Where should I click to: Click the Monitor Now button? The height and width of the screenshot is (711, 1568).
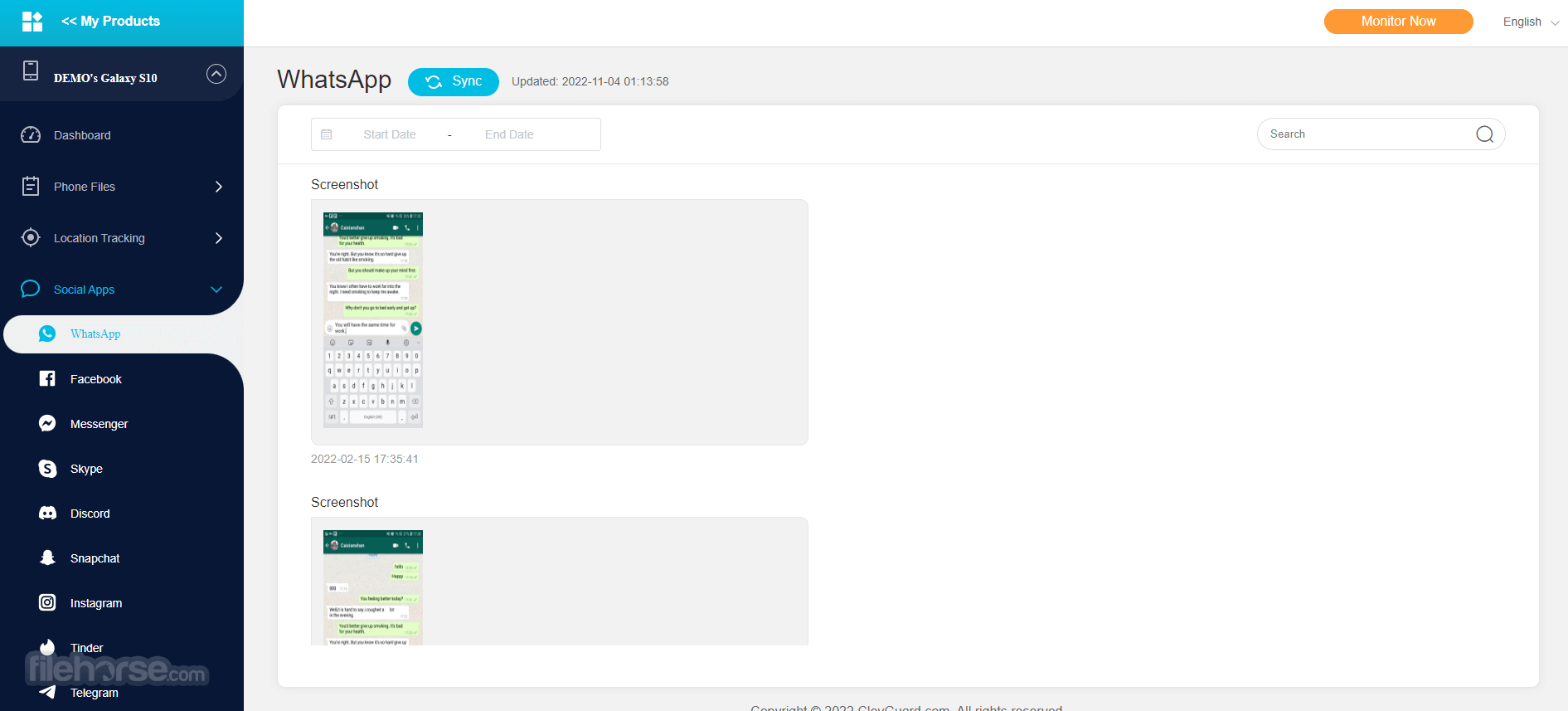(1398, 22)
